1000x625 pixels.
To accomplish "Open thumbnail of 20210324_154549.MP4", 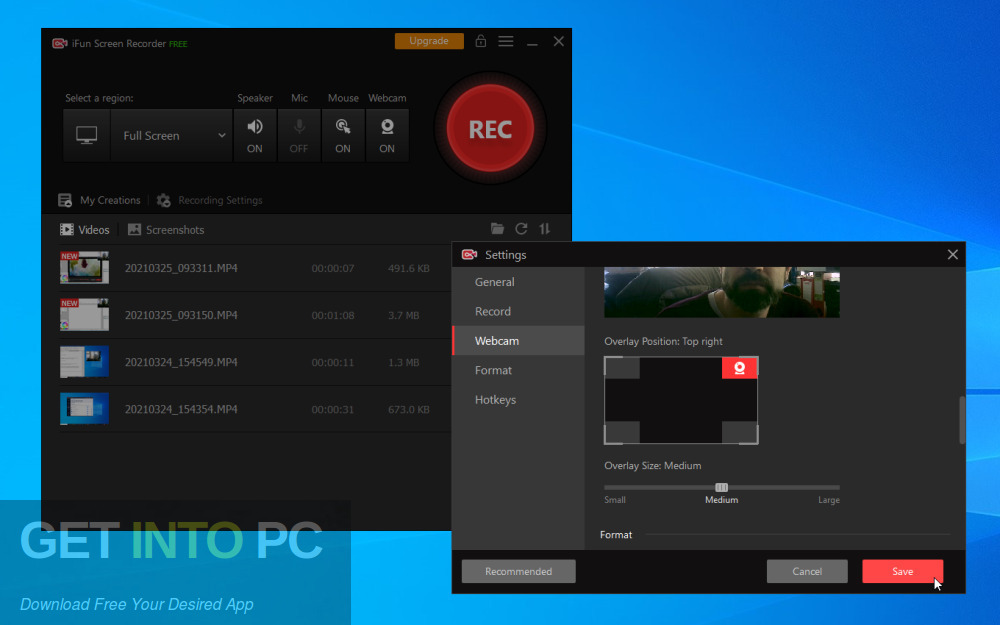I will (84, 362).
